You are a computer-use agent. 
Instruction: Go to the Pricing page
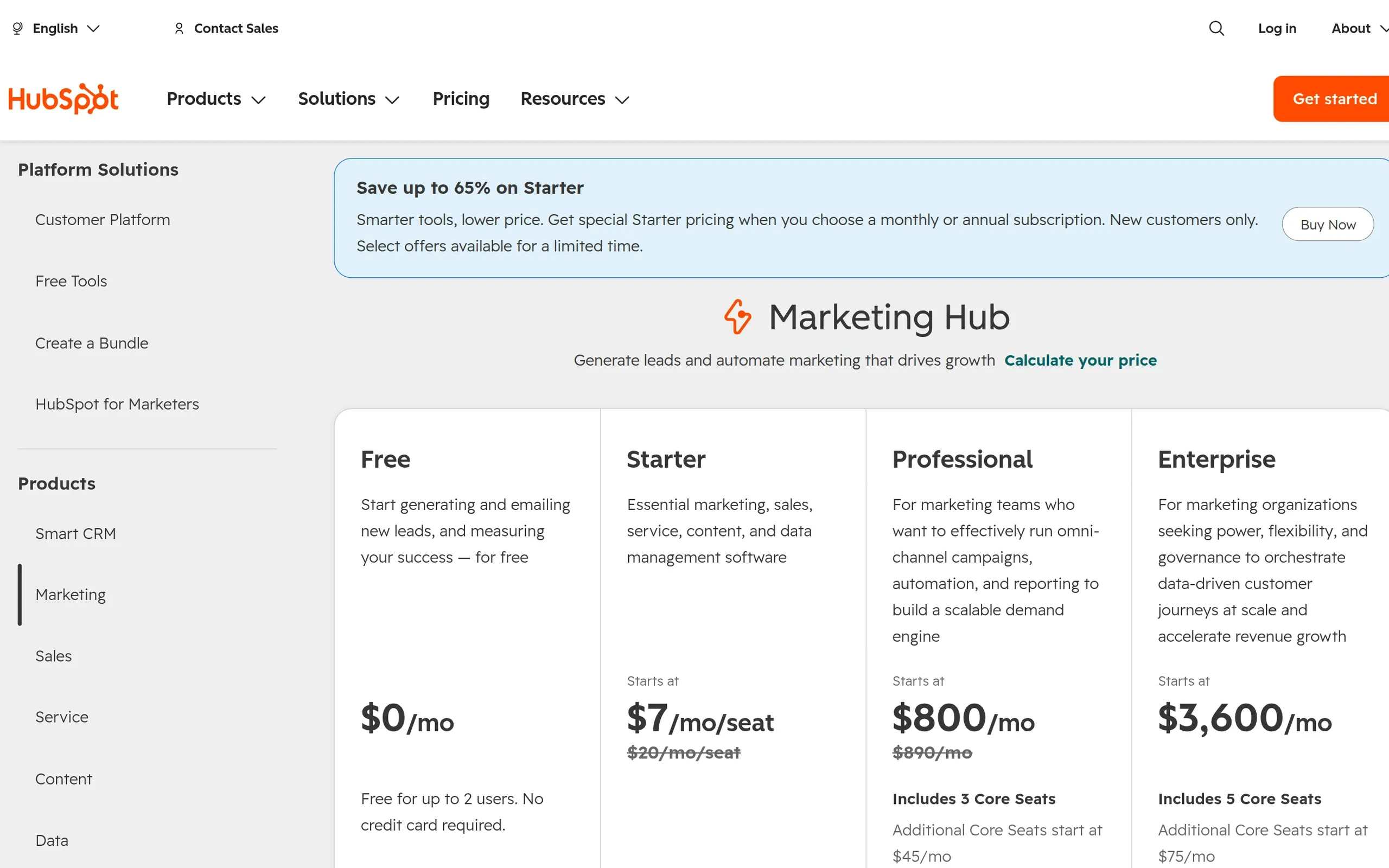point(461,99)
